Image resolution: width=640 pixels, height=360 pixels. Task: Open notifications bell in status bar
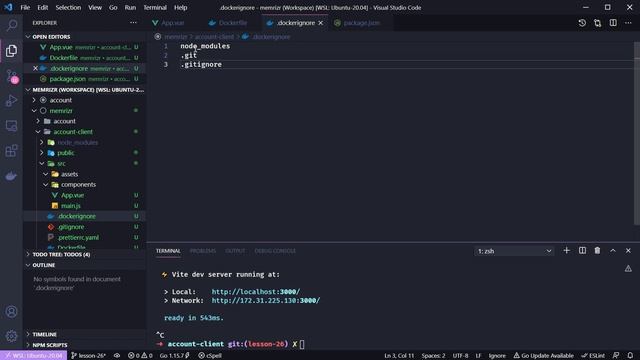click(x=630, y=356)
